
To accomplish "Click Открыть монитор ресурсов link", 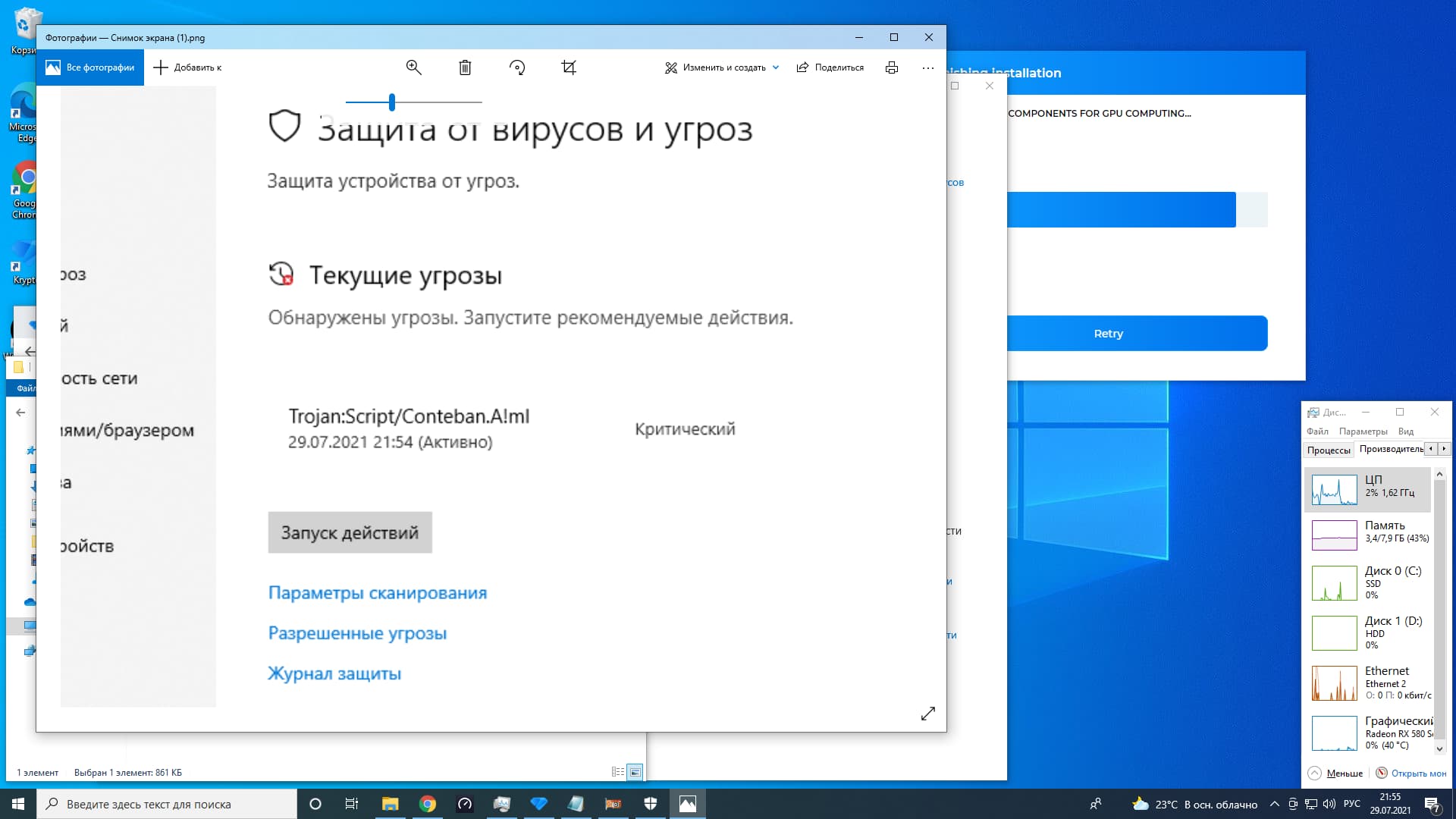I will 1411,773.
